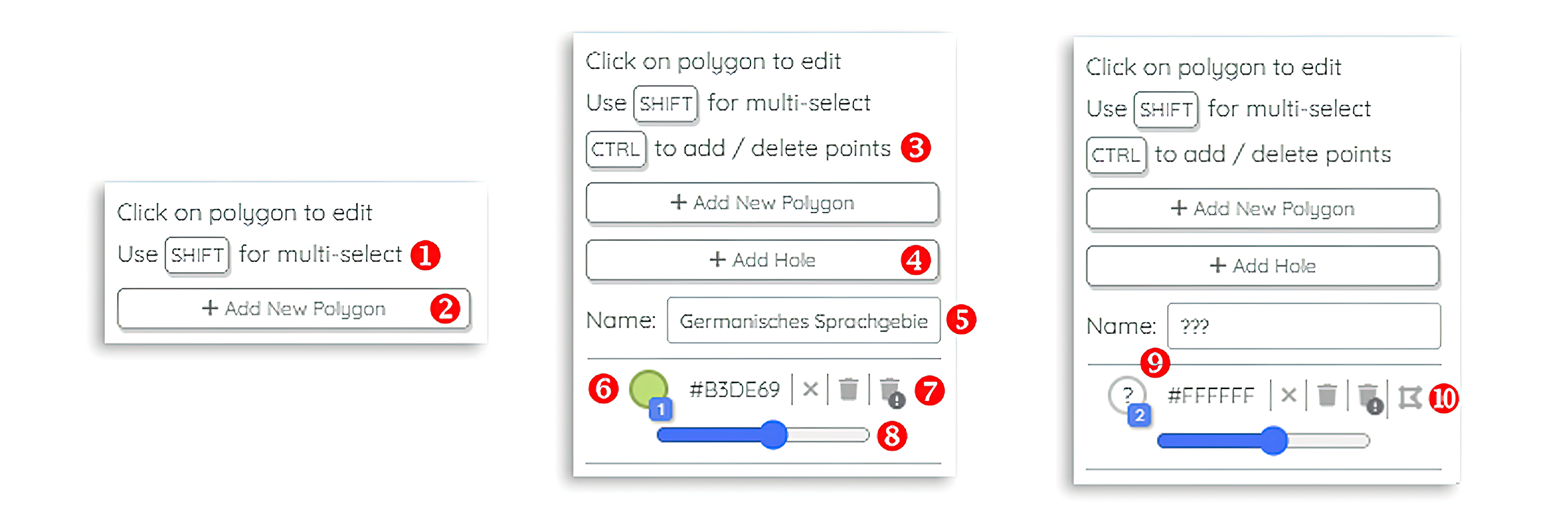Open the green #B3DE69 color swatch

click(x=647, y=387)
